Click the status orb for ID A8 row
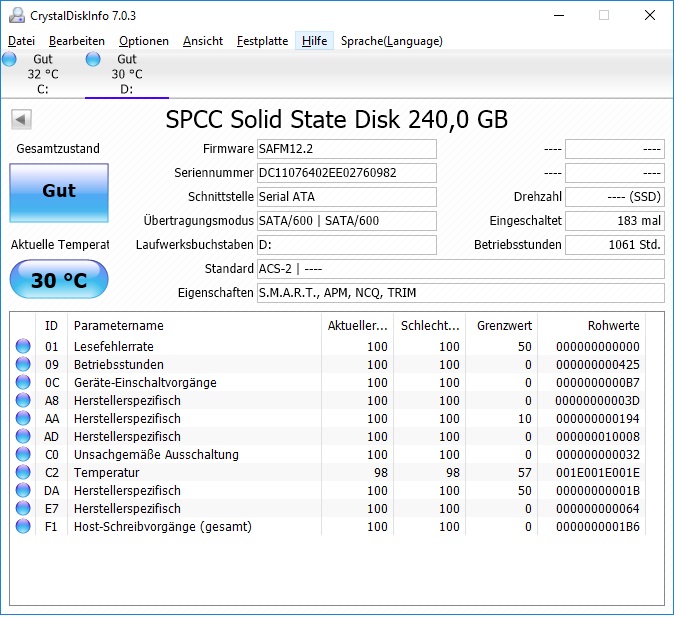 point(23,401)
